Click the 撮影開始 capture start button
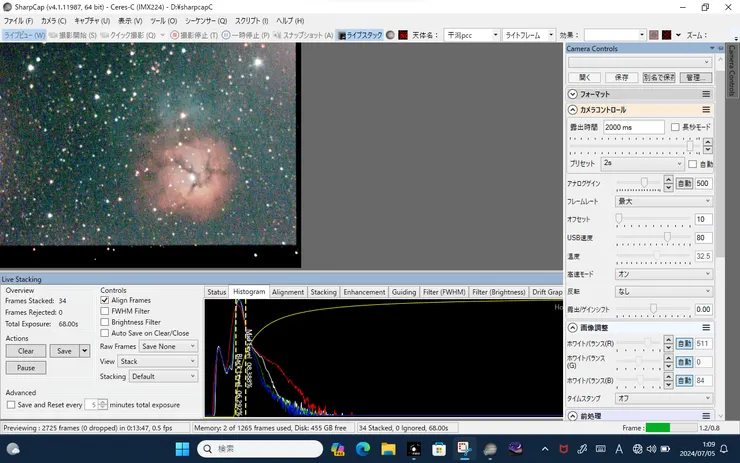 point(71,35)
